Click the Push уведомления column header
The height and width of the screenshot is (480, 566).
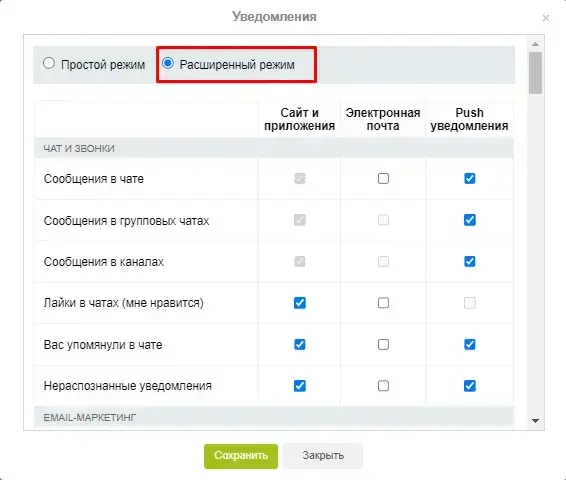pyautogui.click(x=469, y=119)
